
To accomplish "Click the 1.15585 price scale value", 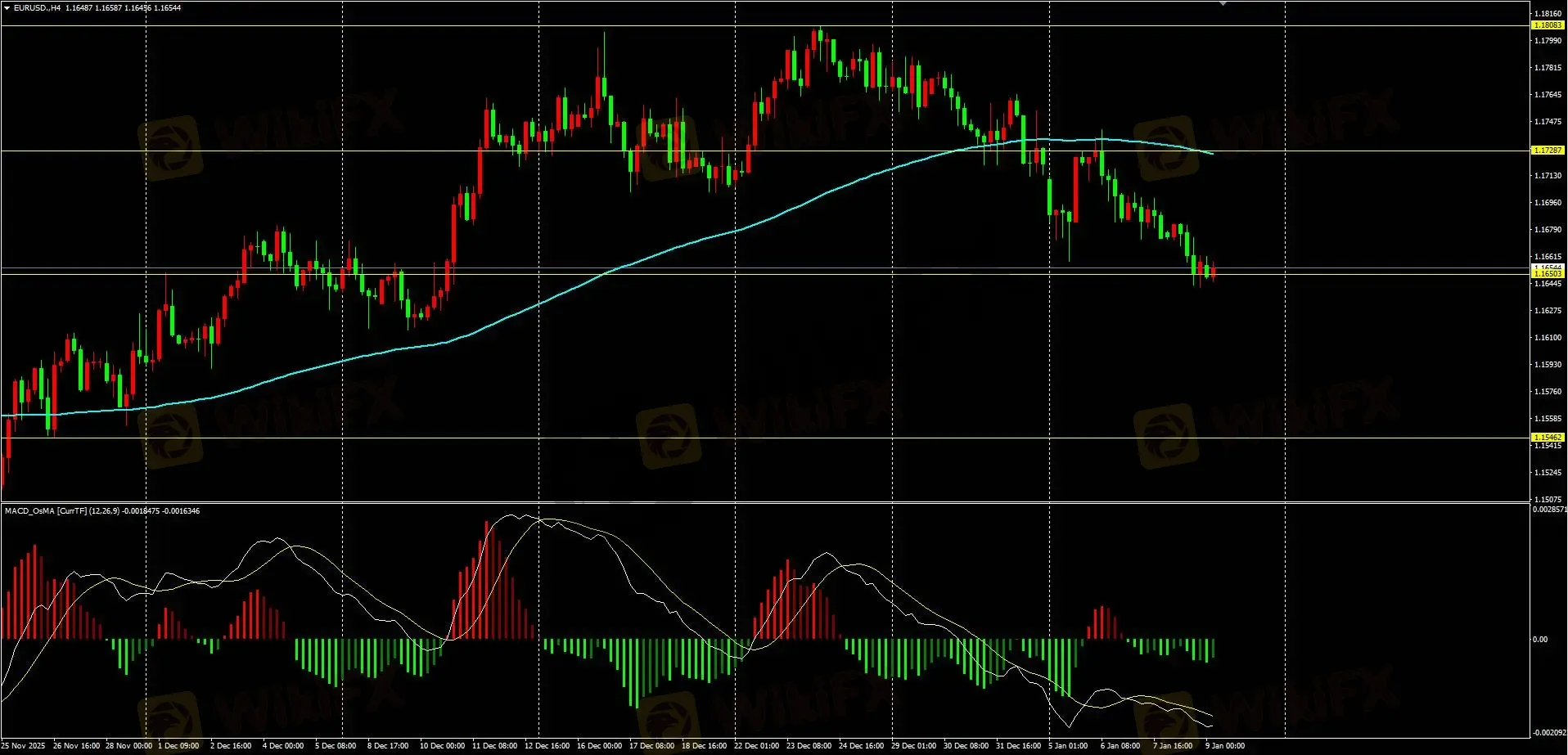I will tap(1548, 419).
